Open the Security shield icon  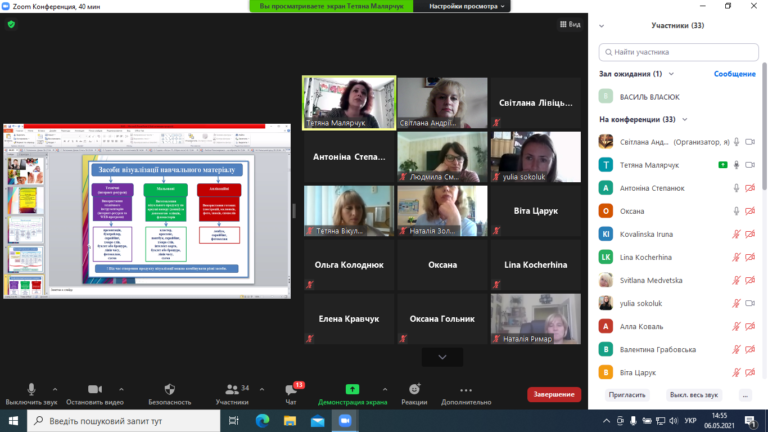[x=169, y=389]
